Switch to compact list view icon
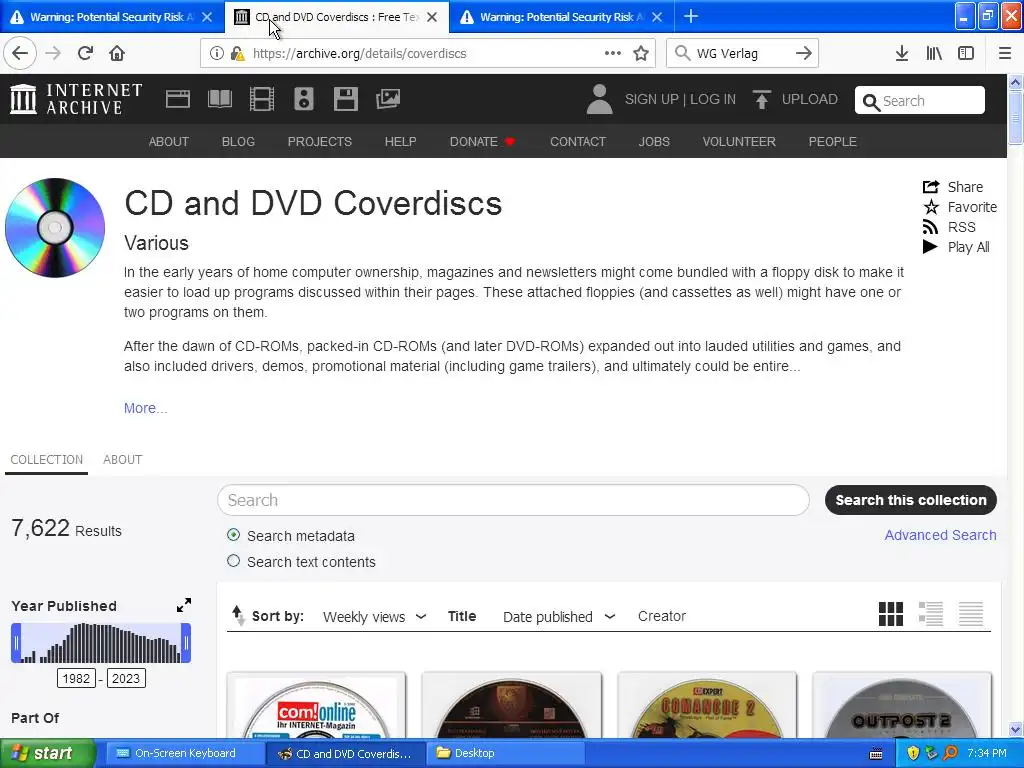The width and height of the screenshot is (1024, 768). coord(970,614)
